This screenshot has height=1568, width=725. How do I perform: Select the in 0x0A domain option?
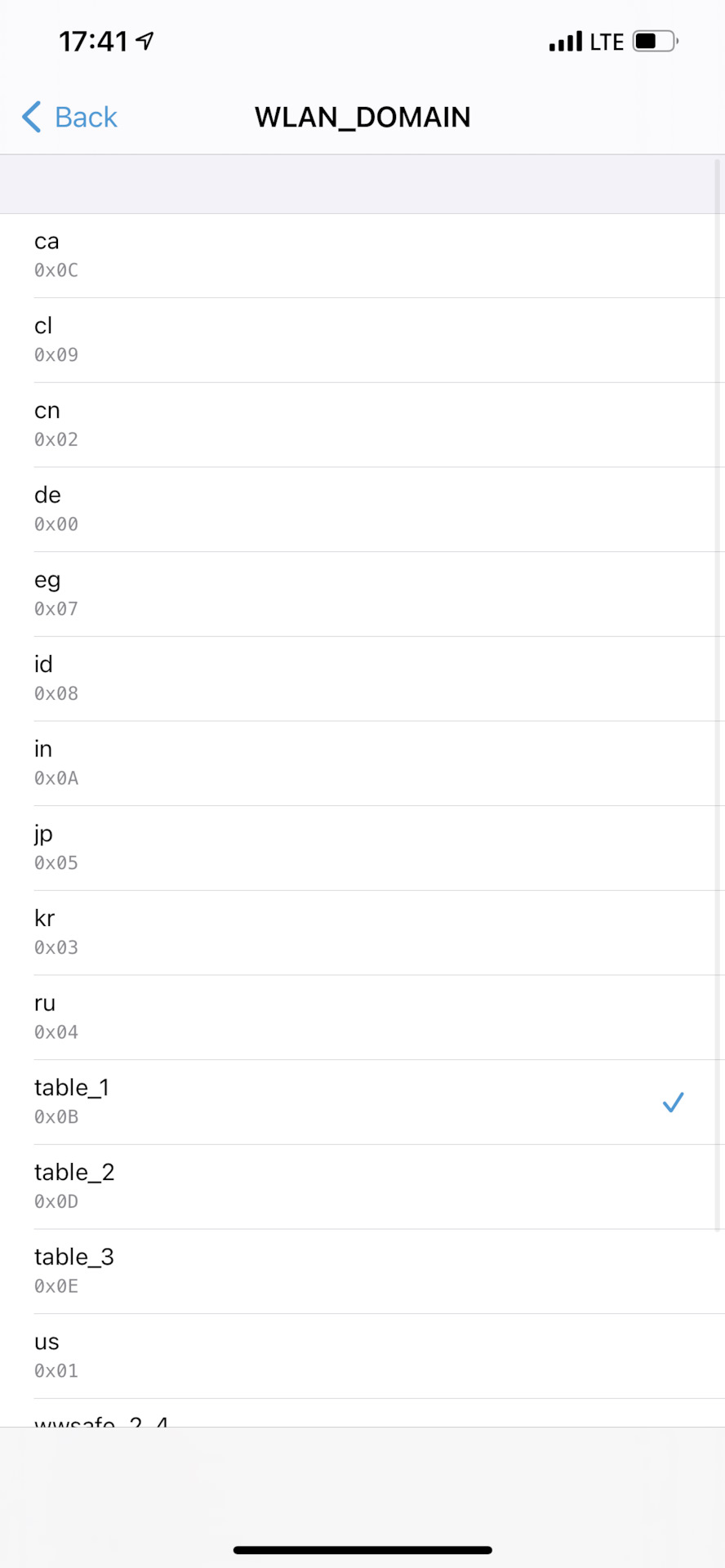click(x=362, y=764)
